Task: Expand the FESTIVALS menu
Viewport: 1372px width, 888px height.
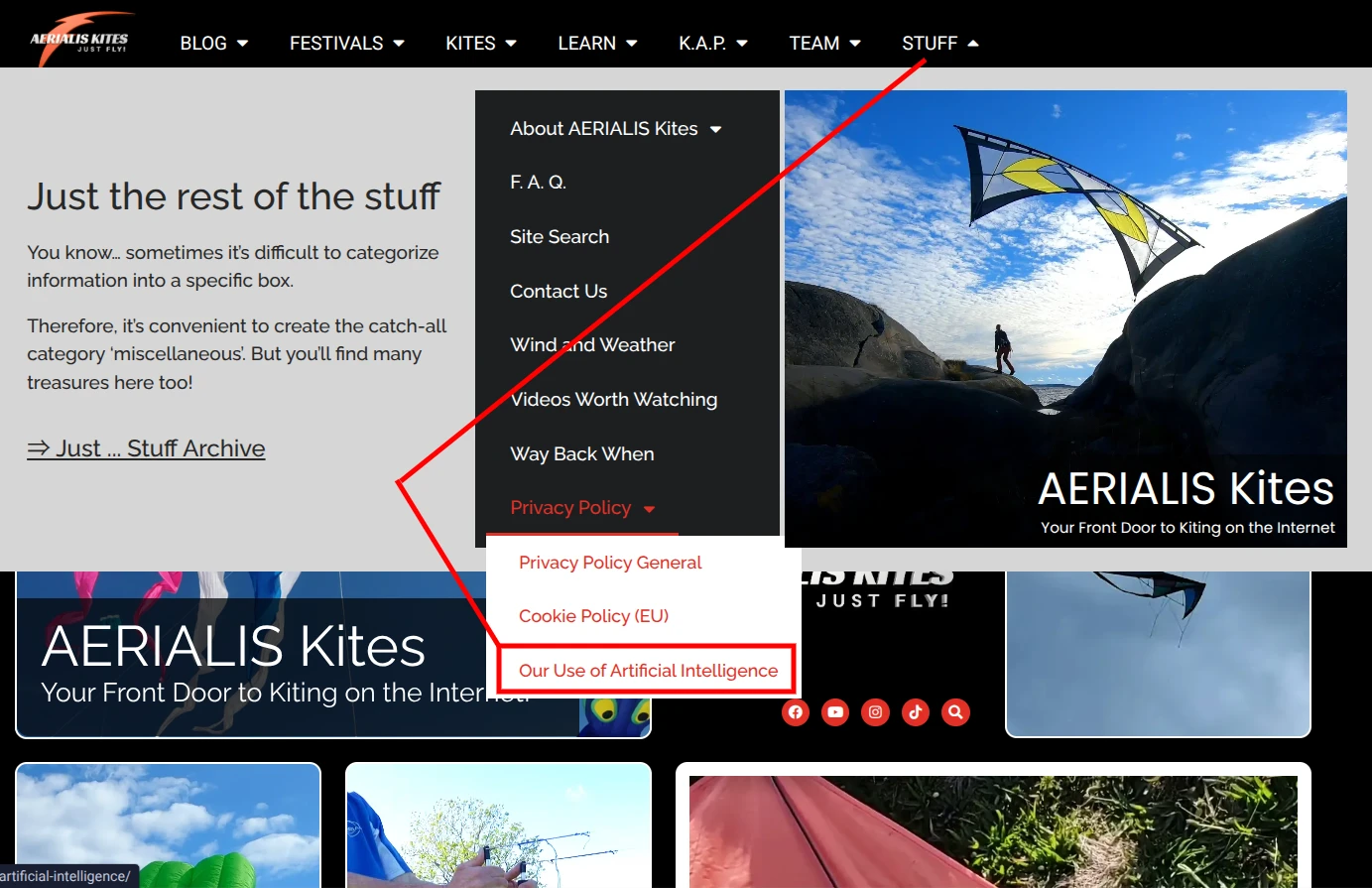Action: [x=347, y=43]
